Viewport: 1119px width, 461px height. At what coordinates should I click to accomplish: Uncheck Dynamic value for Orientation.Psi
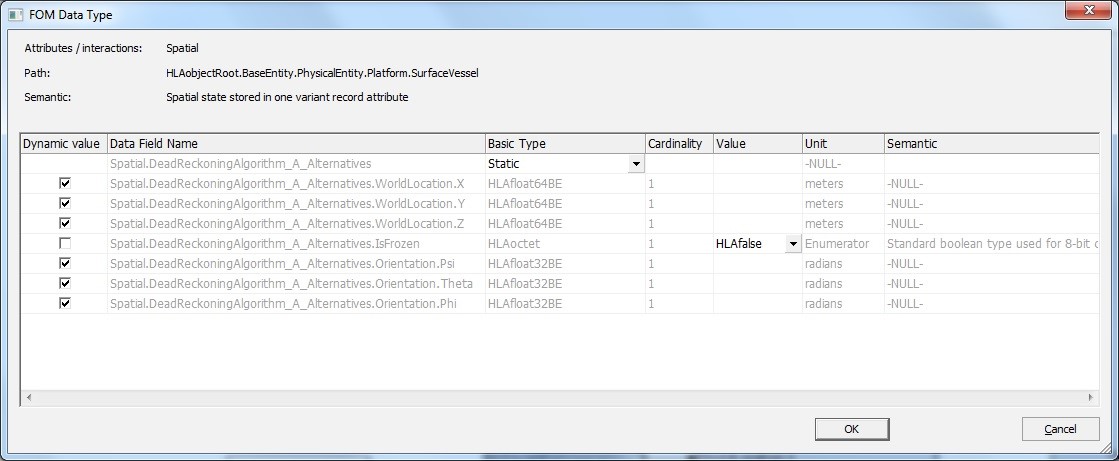click(x=65, y=264)
